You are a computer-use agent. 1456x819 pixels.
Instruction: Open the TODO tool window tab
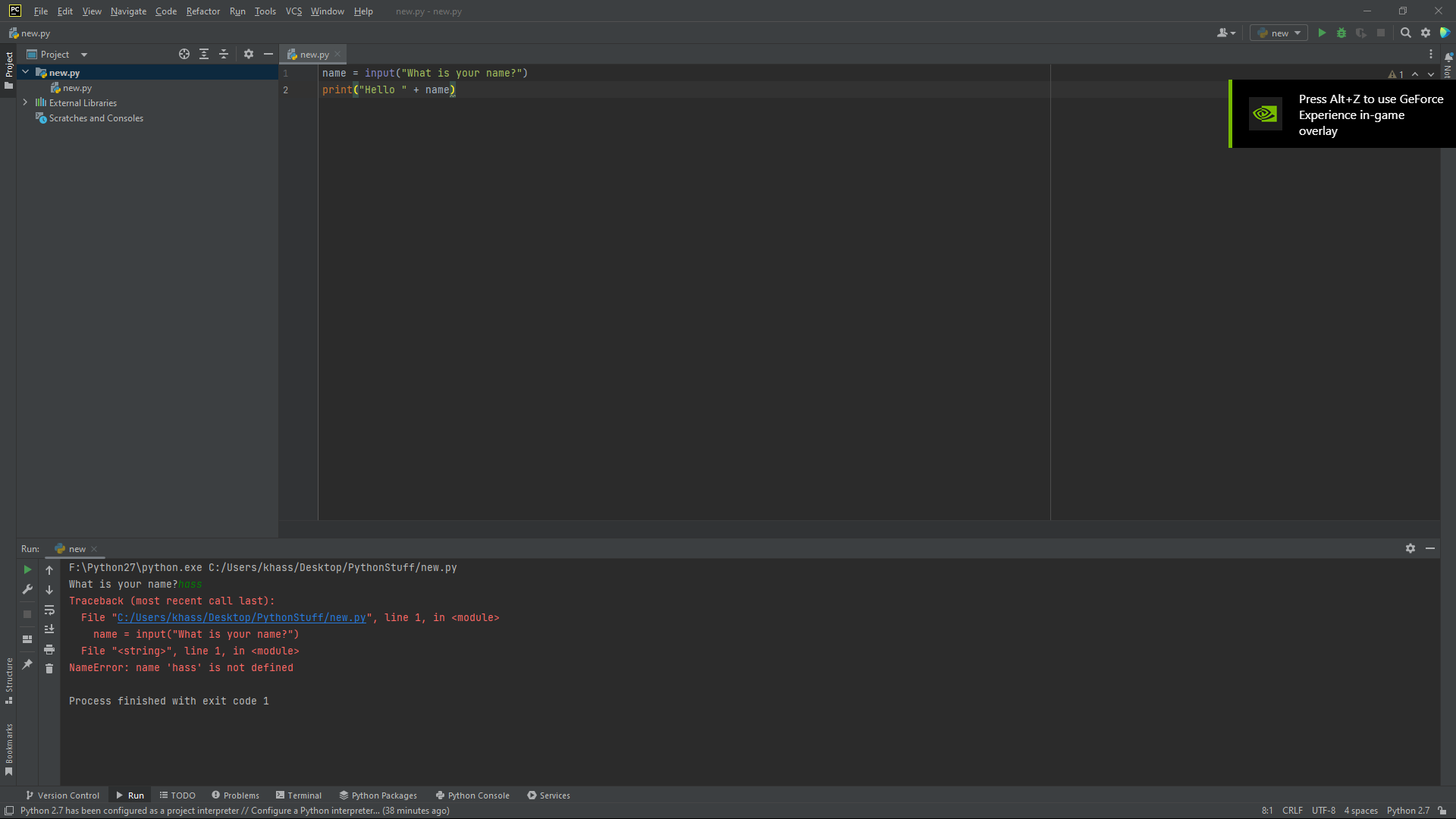[177, 795]
